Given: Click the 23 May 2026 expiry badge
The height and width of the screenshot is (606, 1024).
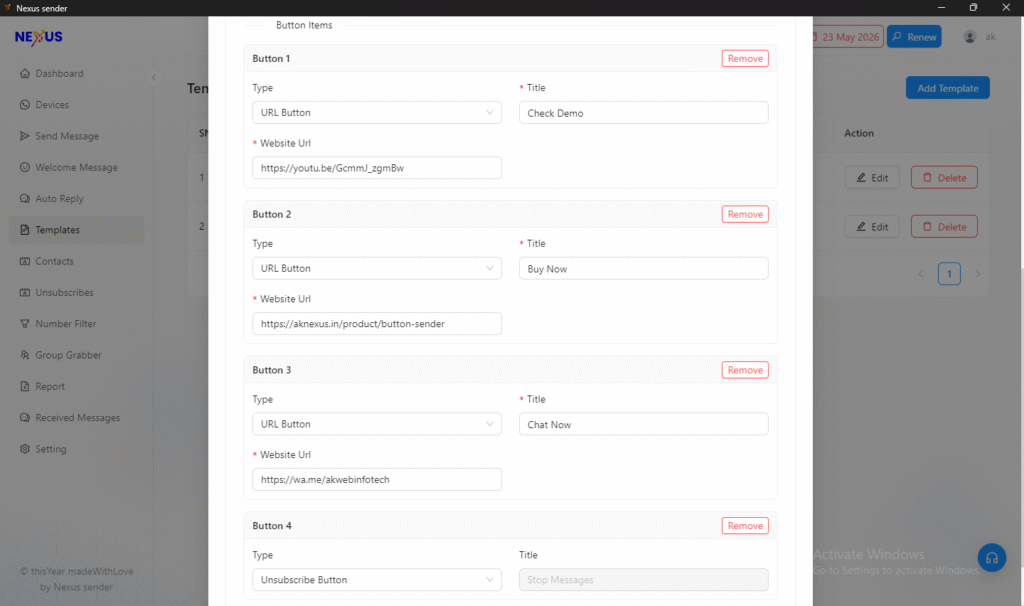Looking at the screenshot, I should (x=848, y=37).
